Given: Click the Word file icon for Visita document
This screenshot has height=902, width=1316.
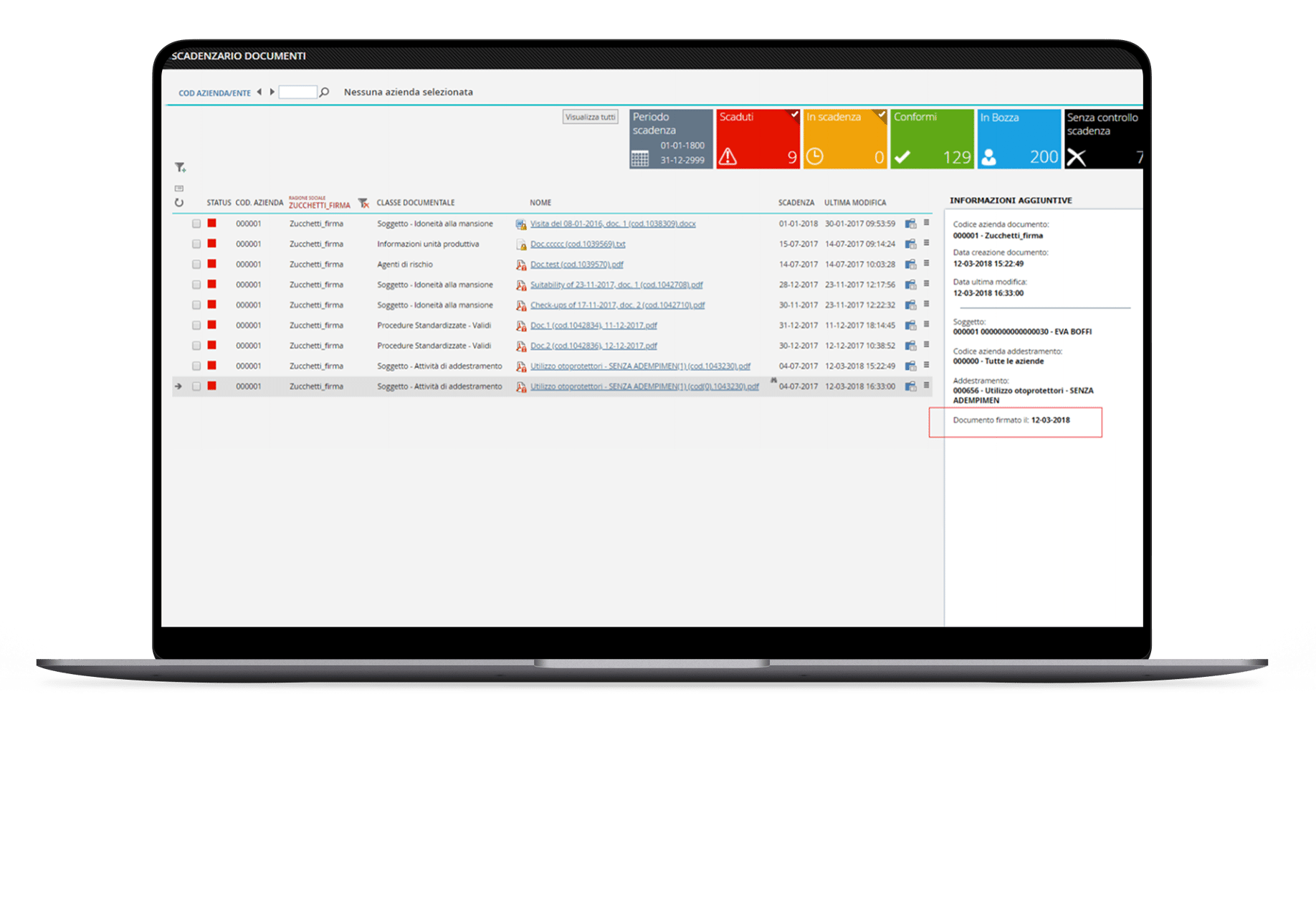Looking at the screenshot, I should [521, 224].
